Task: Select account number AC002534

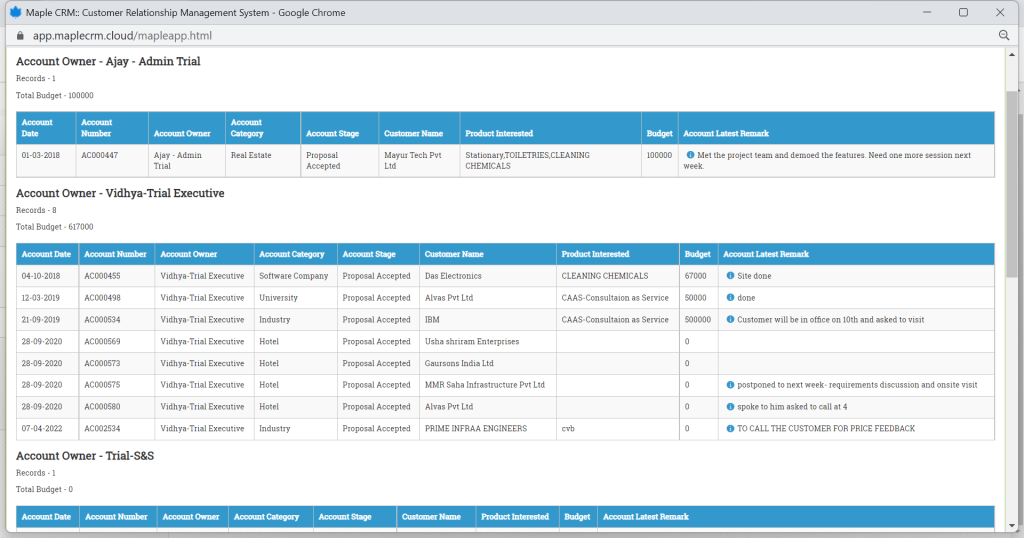Action: [x=103, y=428]
